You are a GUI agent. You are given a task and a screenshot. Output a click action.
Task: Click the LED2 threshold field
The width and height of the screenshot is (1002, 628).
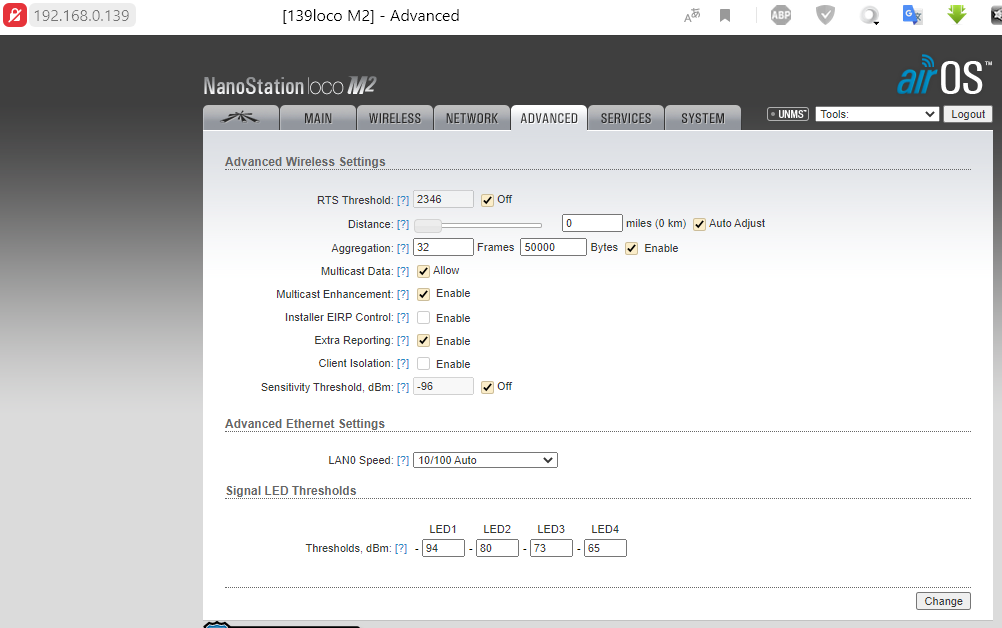click(497, 548)
